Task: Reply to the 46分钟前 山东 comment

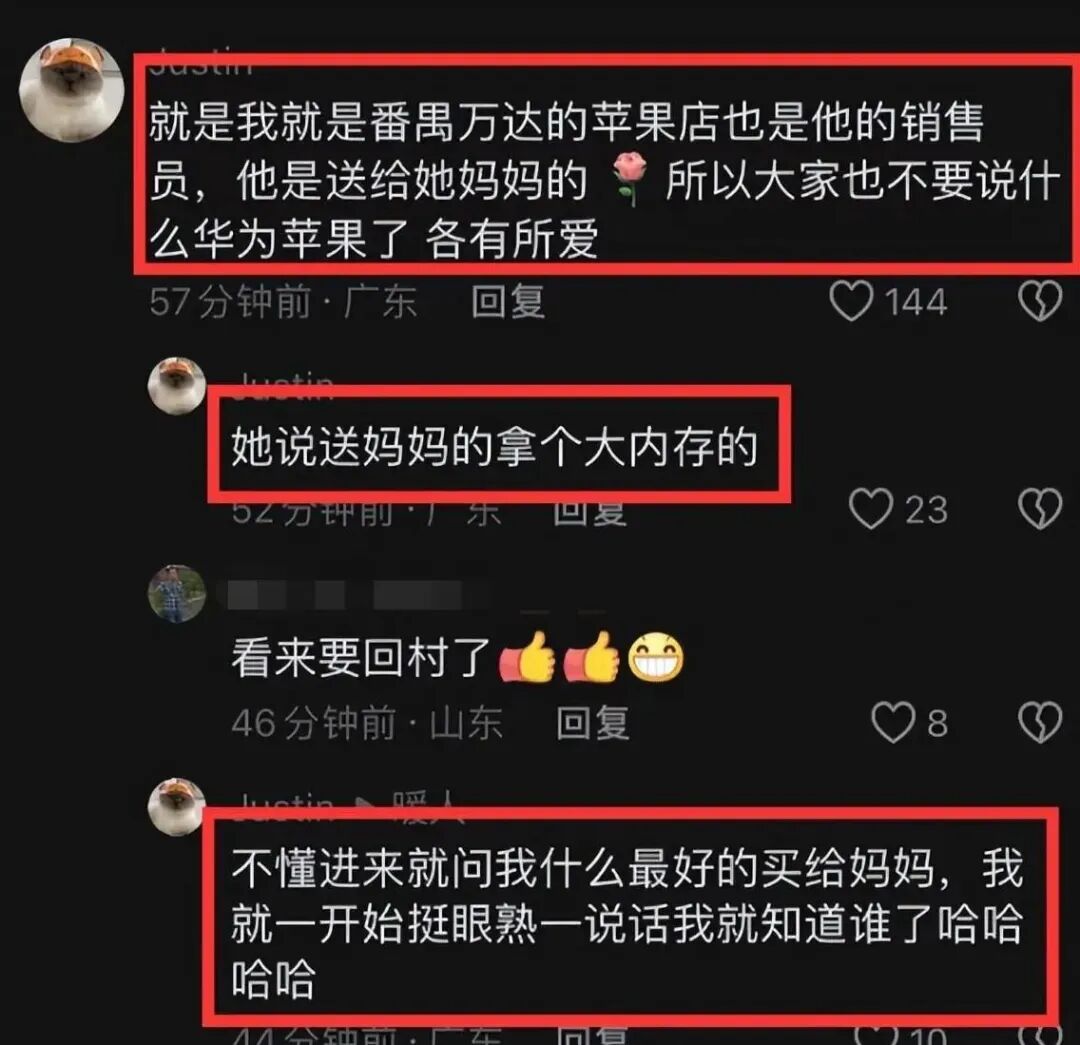Action: (x=593, y=723)
